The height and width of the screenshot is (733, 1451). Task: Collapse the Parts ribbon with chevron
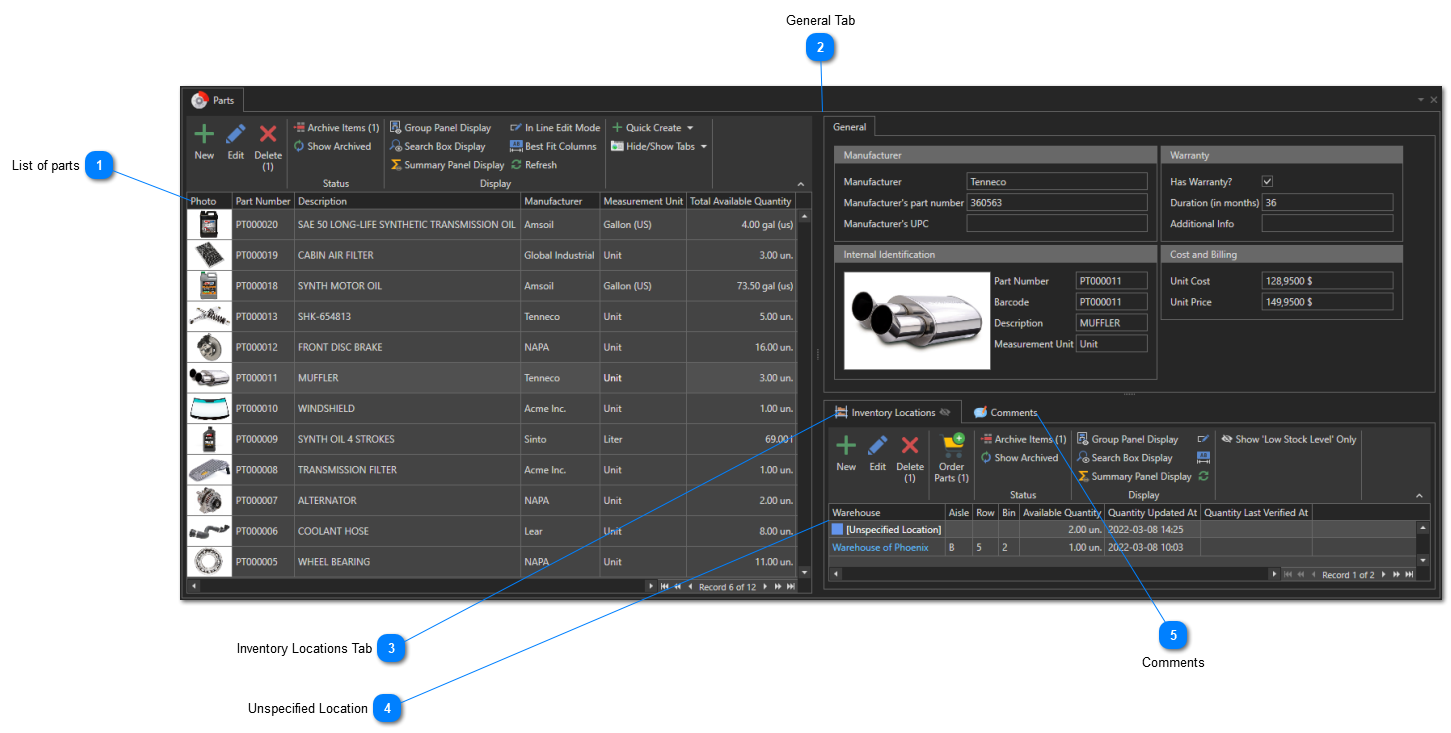point(800,184)
